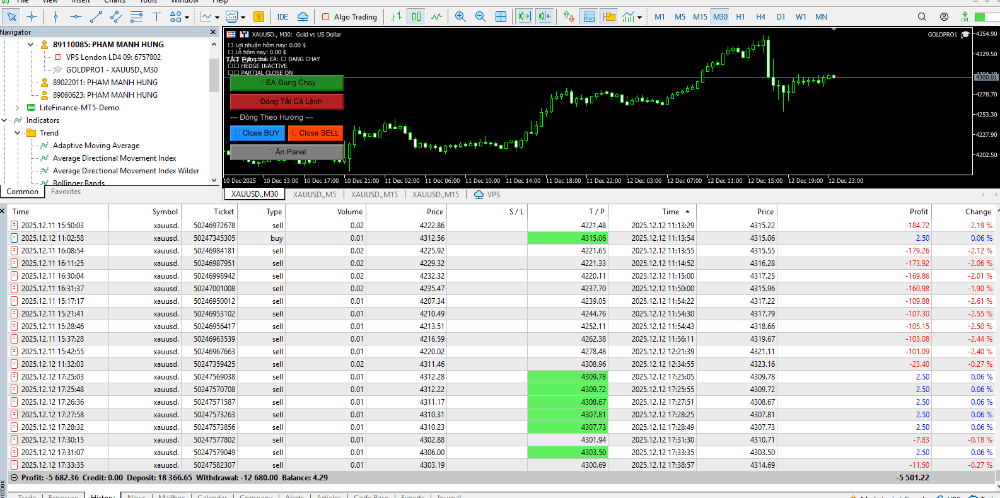This screenshot has height=498, width=1000.
Task: Select the crosshair tool in toolbar
Action: tap(31, 17)
